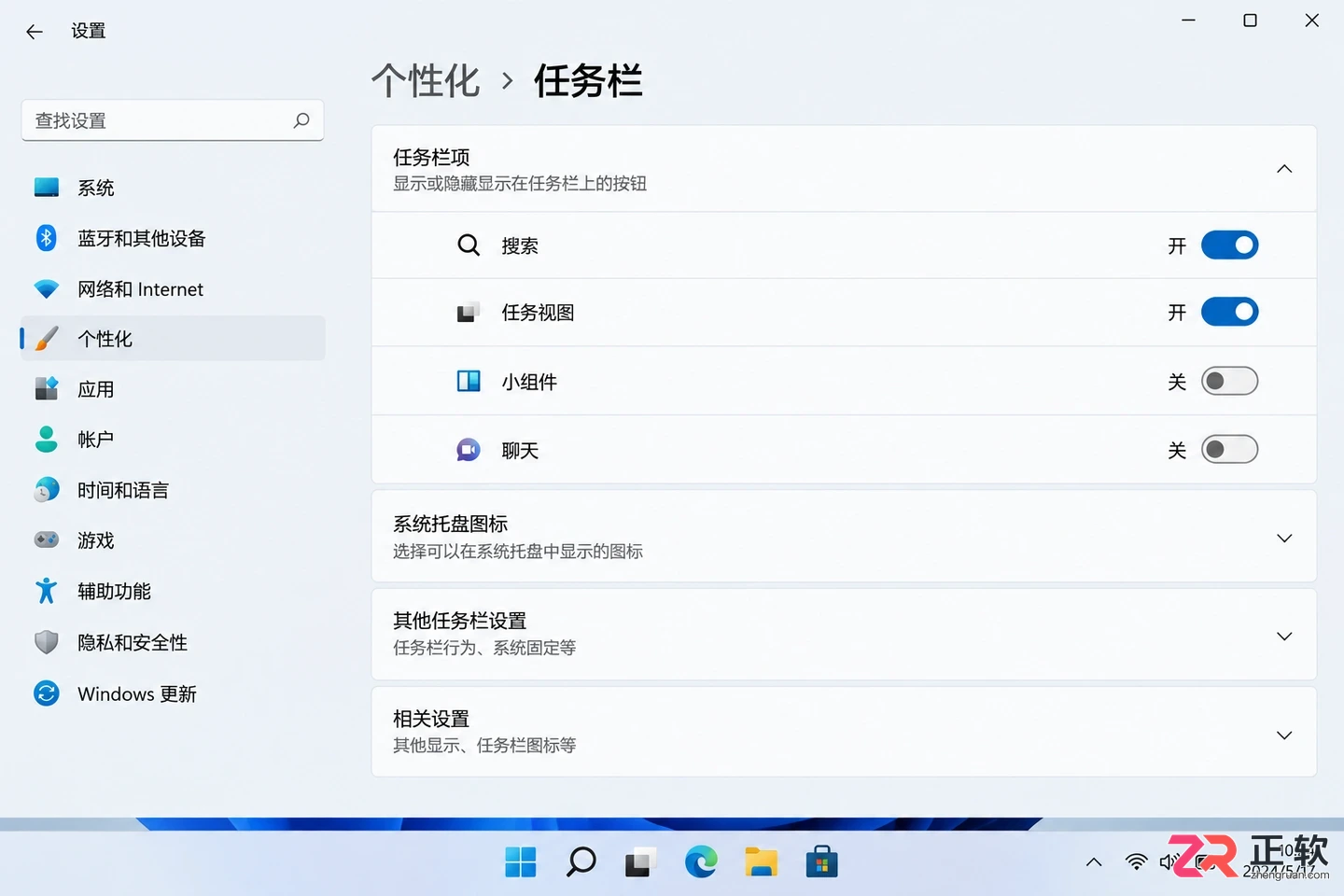1344x896 pixels.
Task: Click the 小组件 label text
Action: (x=529, y=382)
